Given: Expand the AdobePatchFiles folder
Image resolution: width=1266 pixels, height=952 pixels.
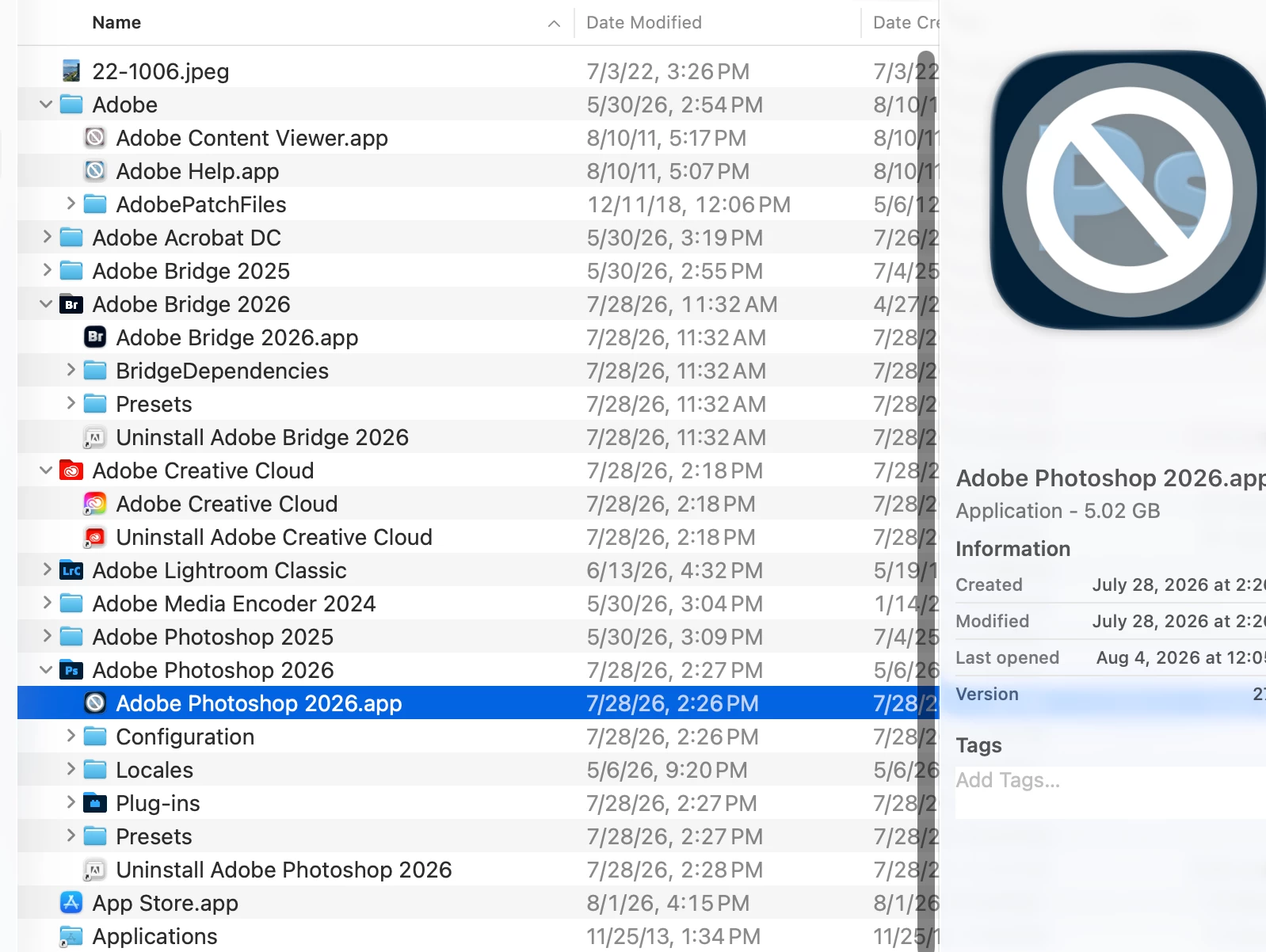Looking at the screenshot, I should click(71, 204).
